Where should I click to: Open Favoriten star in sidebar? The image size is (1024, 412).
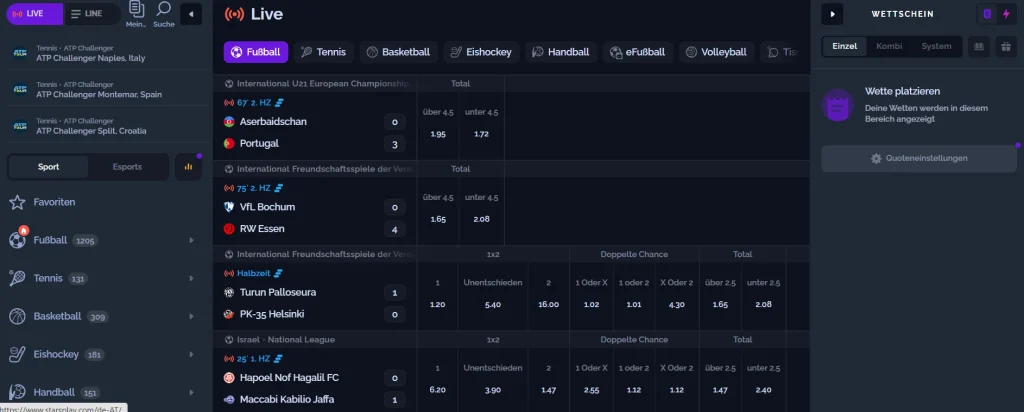[x=17, y=202]
